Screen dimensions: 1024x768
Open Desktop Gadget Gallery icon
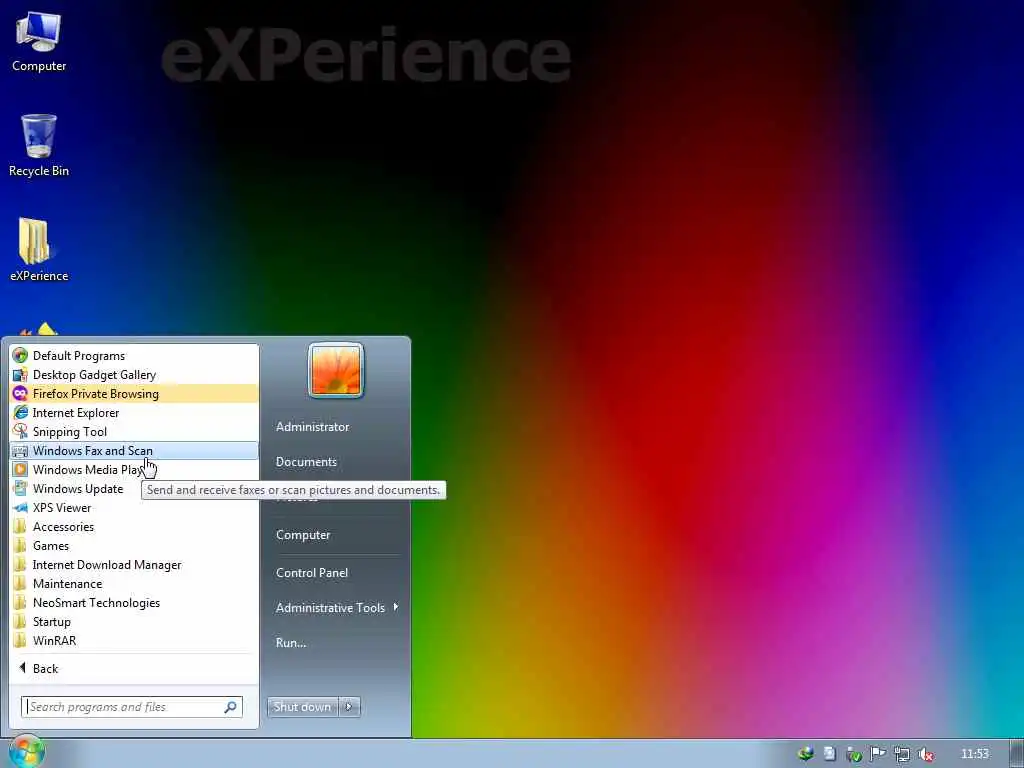pos(20,375)
